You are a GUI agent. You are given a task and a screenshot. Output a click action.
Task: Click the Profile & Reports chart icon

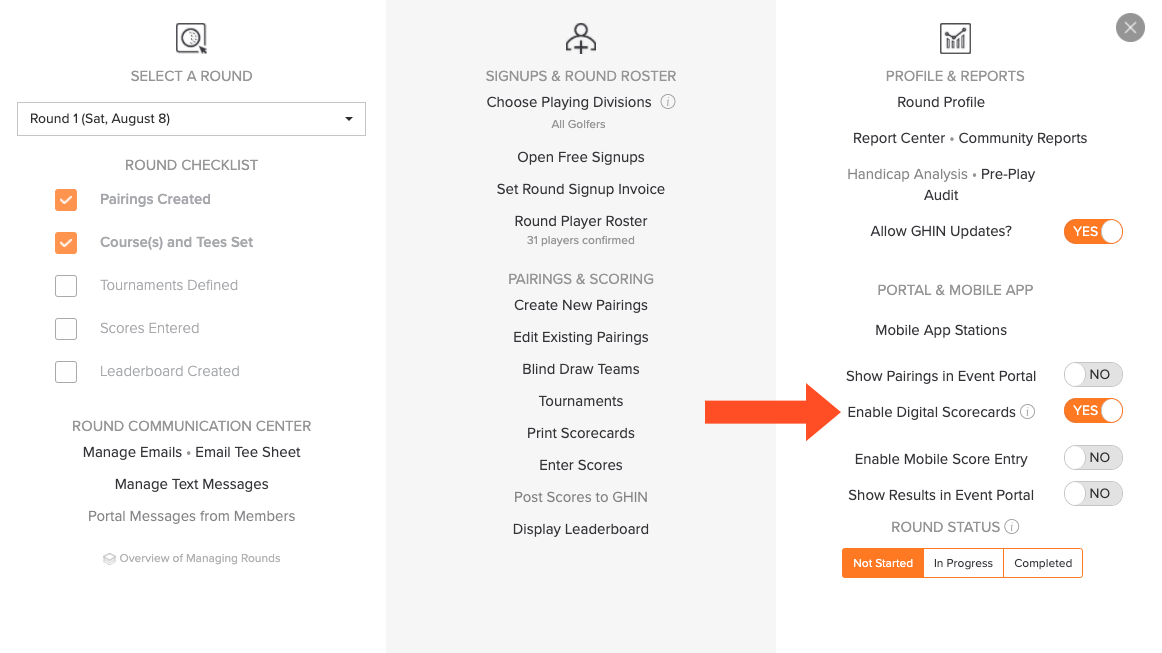[x=955, y=39]
